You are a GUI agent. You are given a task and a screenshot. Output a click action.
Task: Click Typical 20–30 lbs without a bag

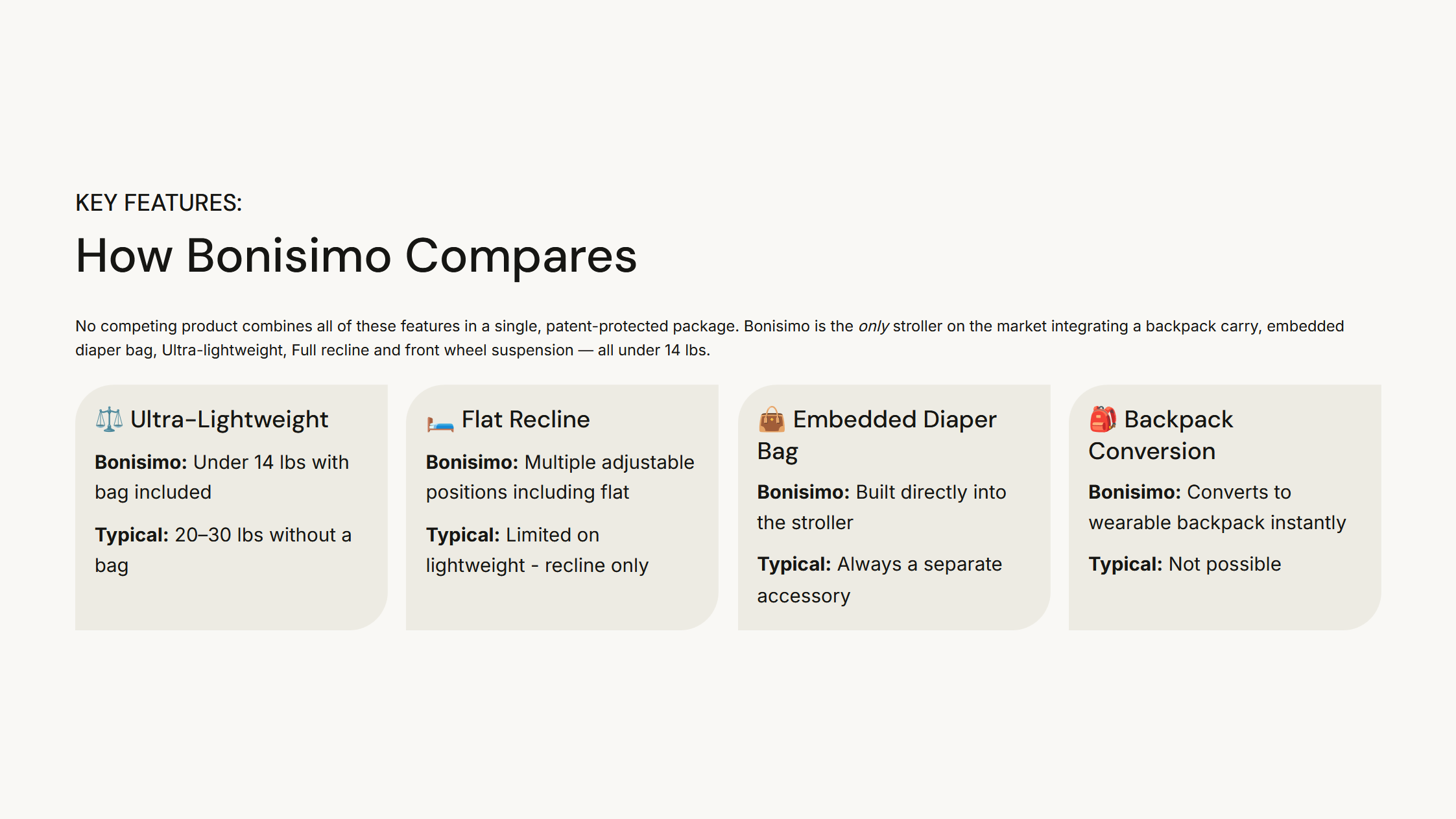coord(223,550)
